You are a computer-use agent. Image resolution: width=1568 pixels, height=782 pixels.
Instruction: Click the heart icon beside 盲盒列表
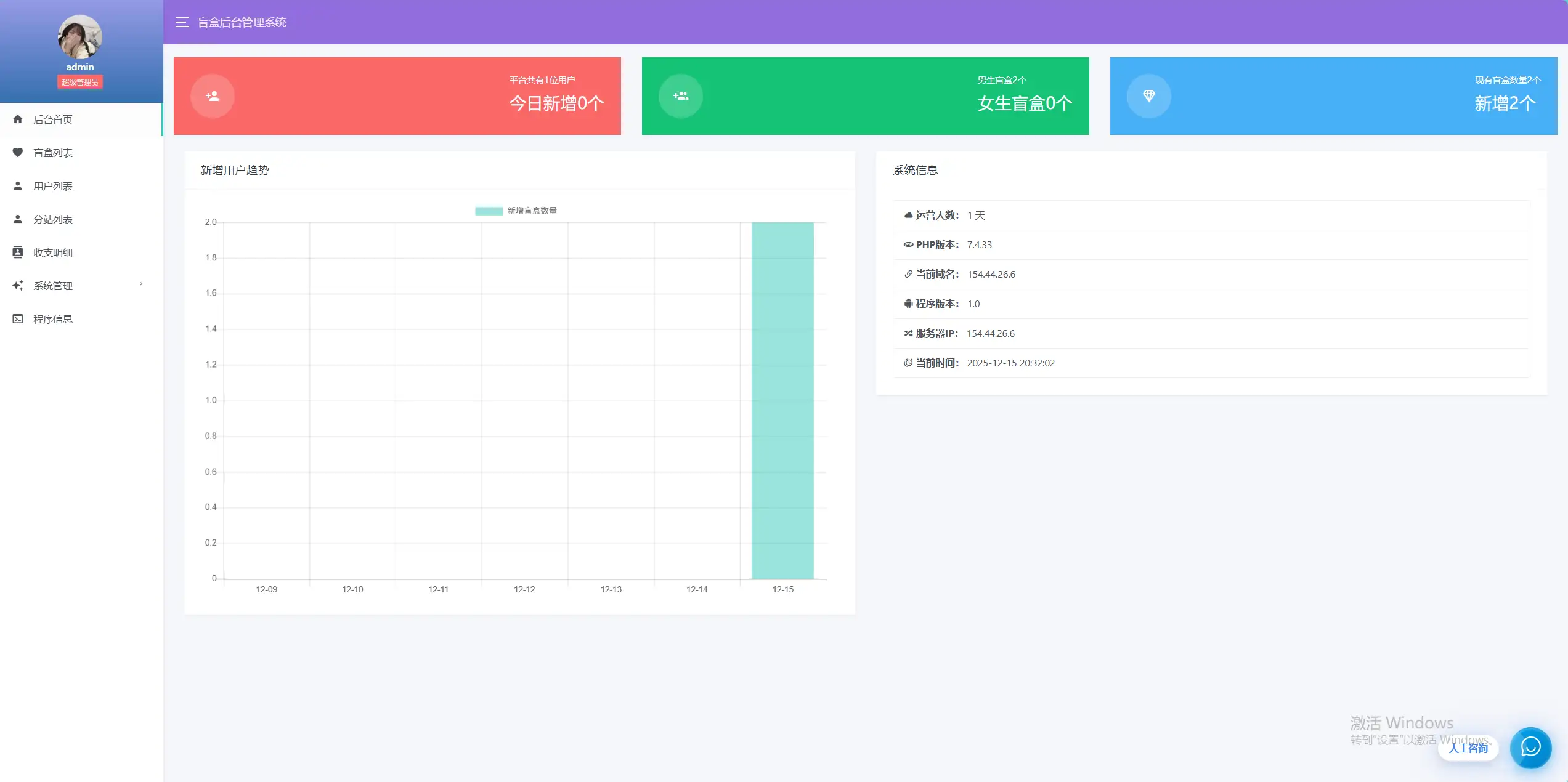pyautogui.click(x=18, y=153)
